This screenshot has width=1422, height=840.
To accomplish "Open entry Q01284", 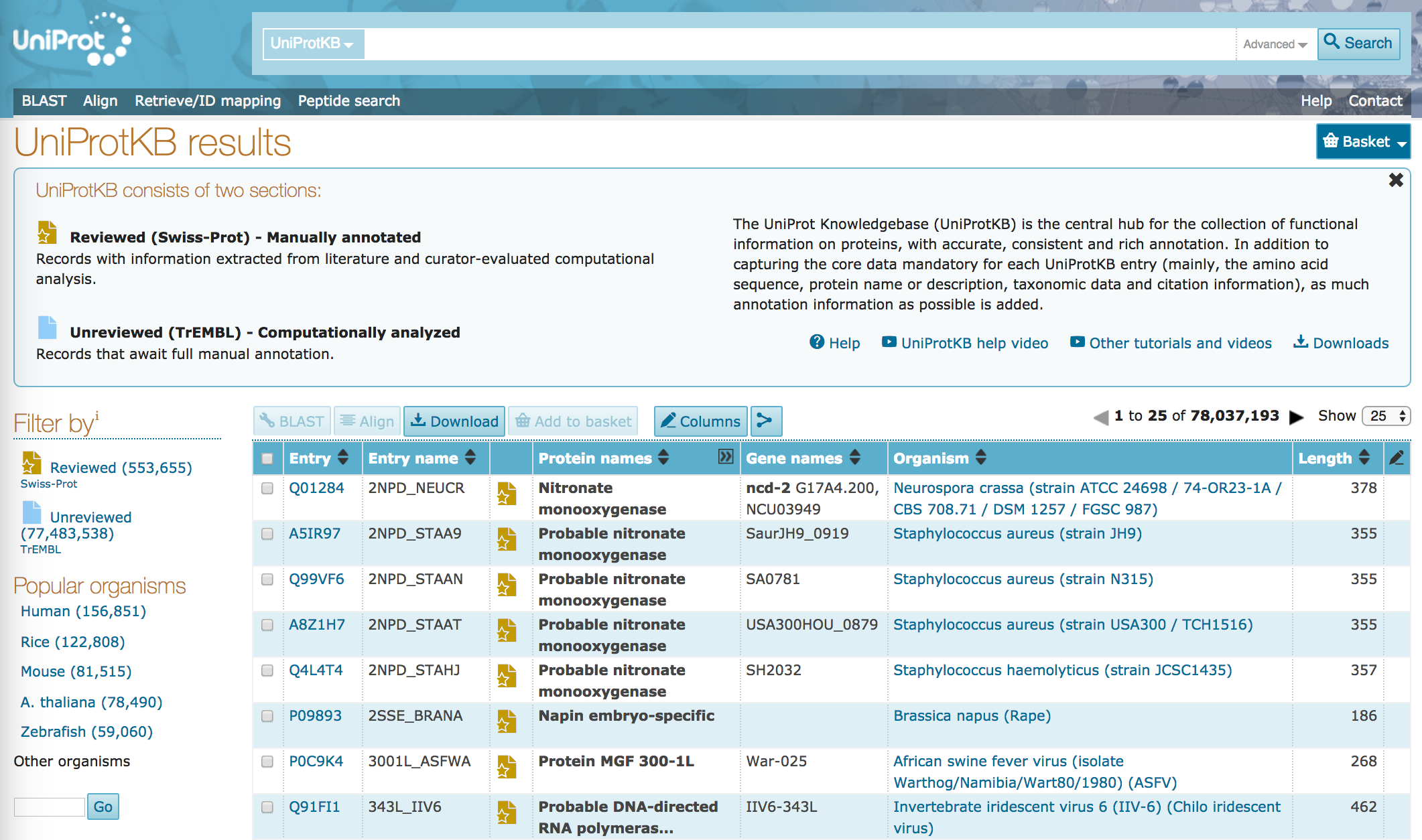I will 316,488.
